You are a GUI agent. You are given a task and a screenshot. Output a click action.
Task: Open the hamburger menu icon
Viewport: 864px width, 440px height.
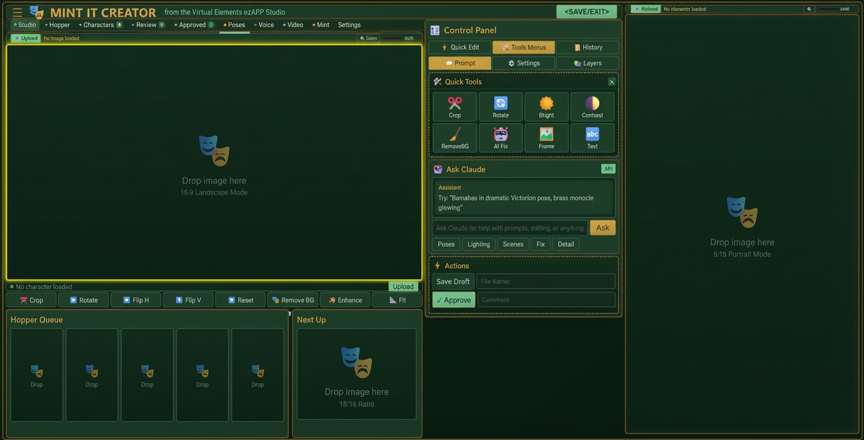17,12
